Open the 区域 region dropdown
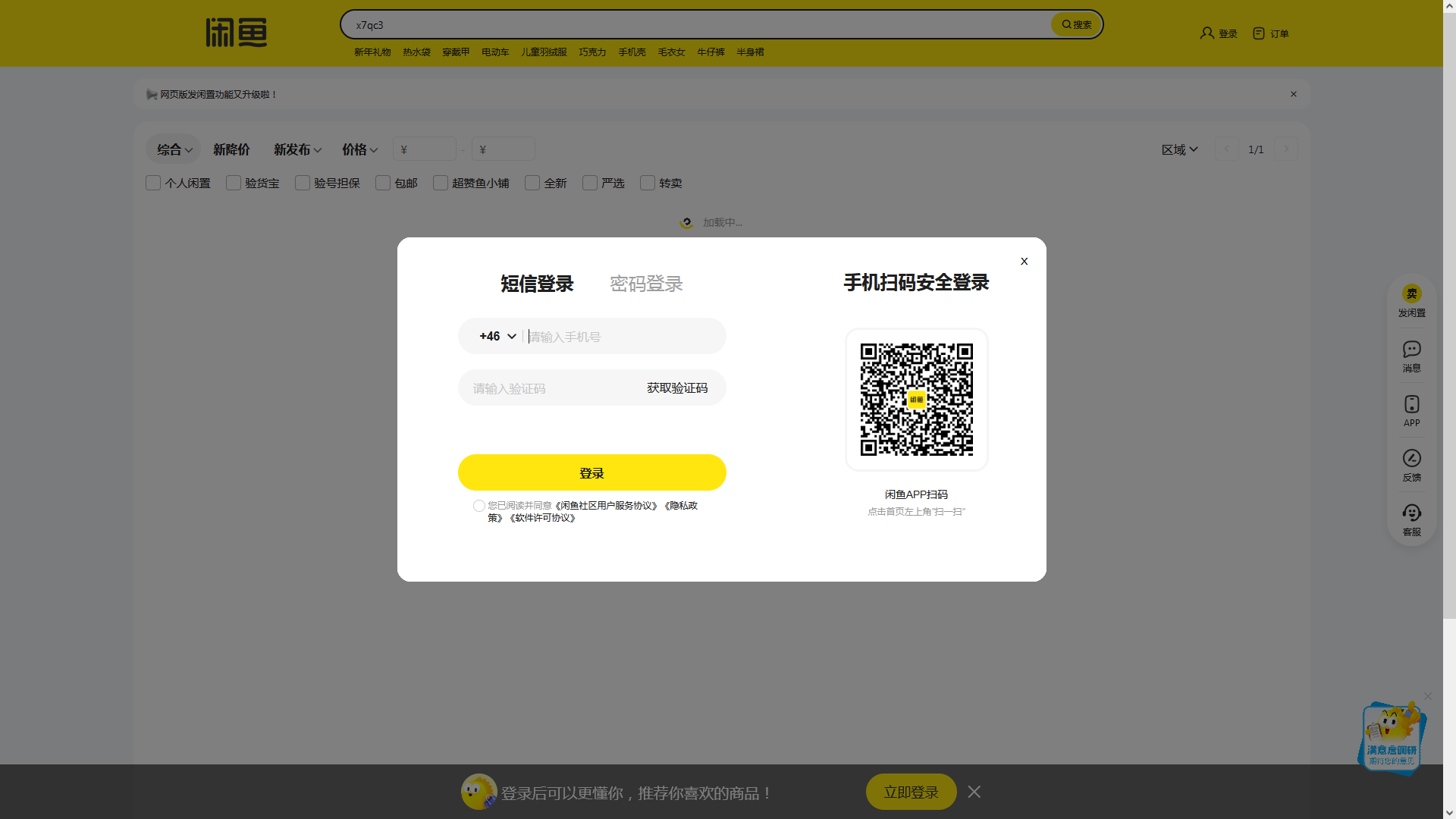 (x=1179, y=150)
